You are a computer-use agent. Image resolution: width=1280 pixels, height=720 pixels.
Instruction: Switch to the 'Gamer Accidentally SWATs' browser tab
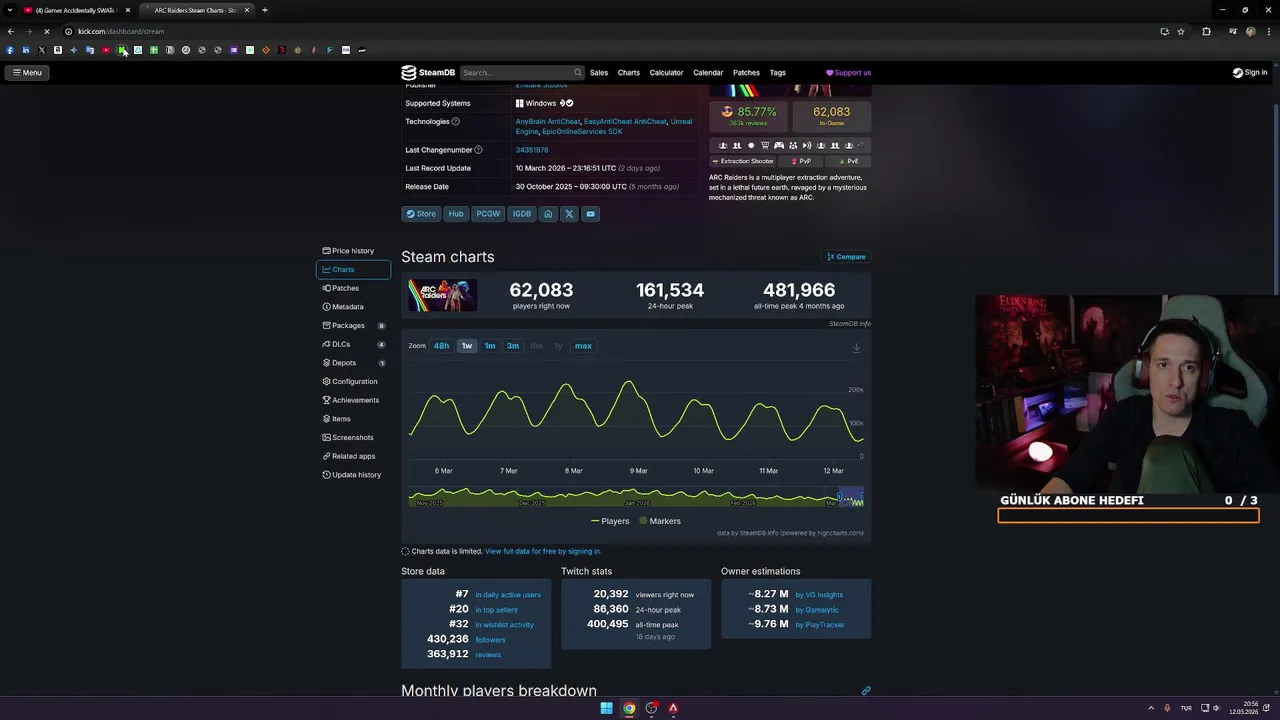(x=76, y=10)
